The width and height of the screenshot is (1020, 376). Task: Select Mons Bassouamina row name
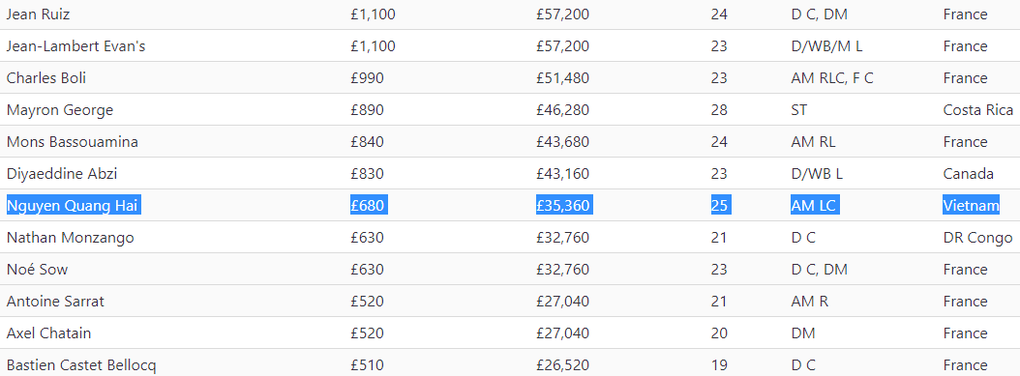[72, 142]
